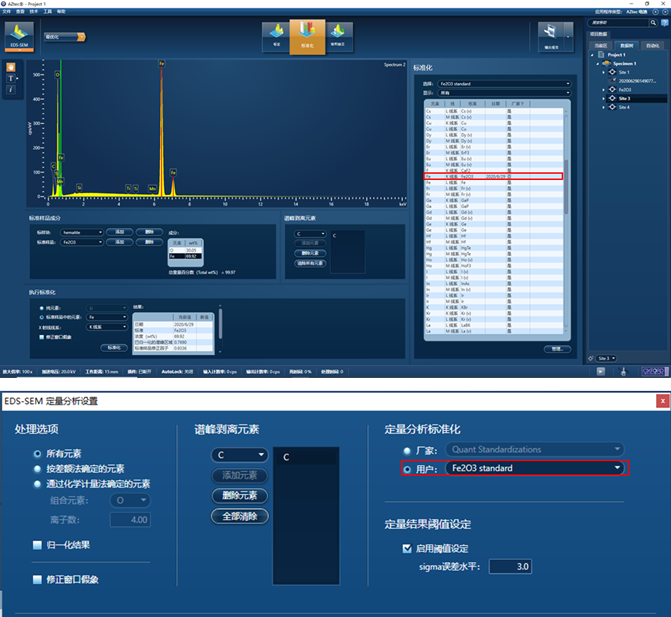Expand the Site 1 tree node
Screen dimensions: 671x617
603,72
